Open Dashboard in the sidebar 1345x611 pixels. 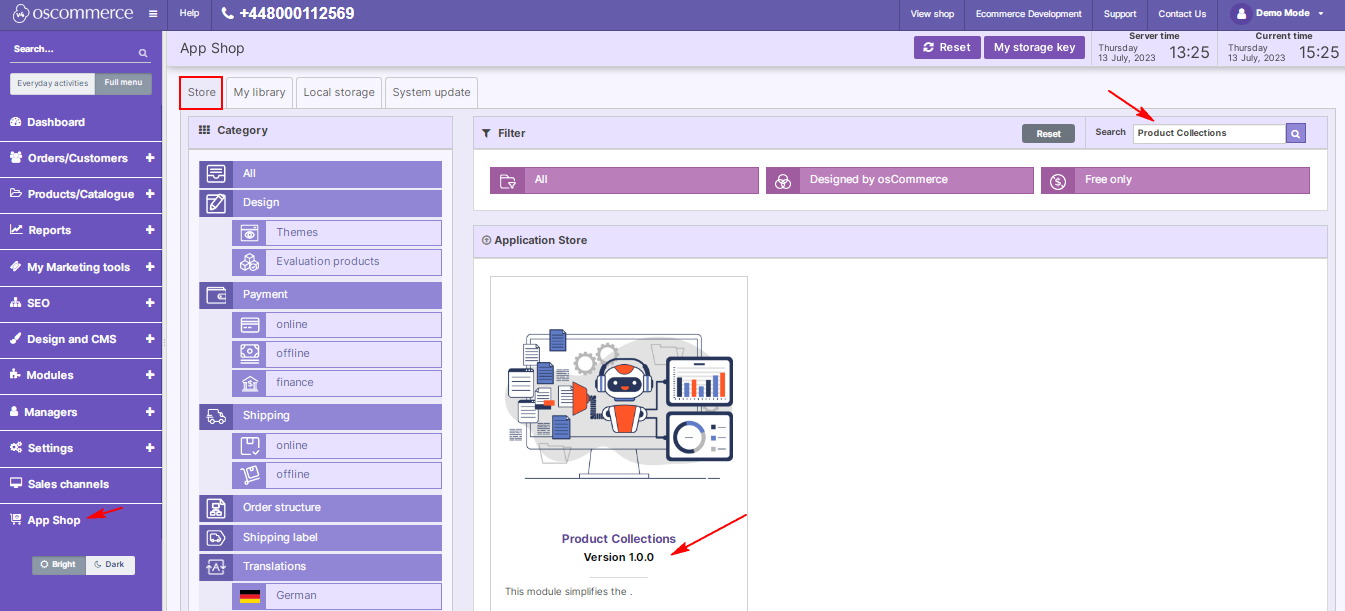(x=81, y=122)
